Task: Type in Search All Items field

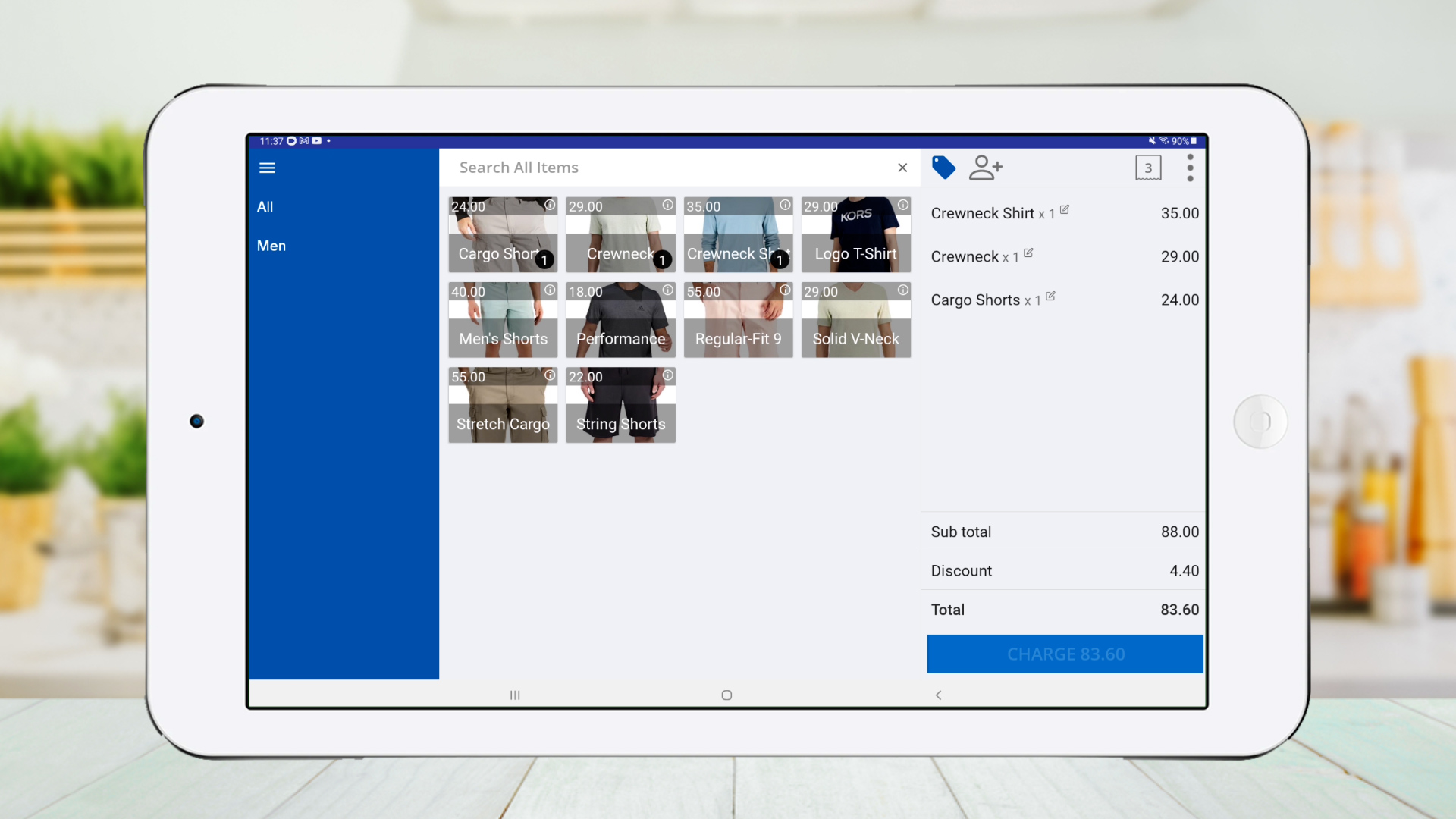Action: coord(667,168)
